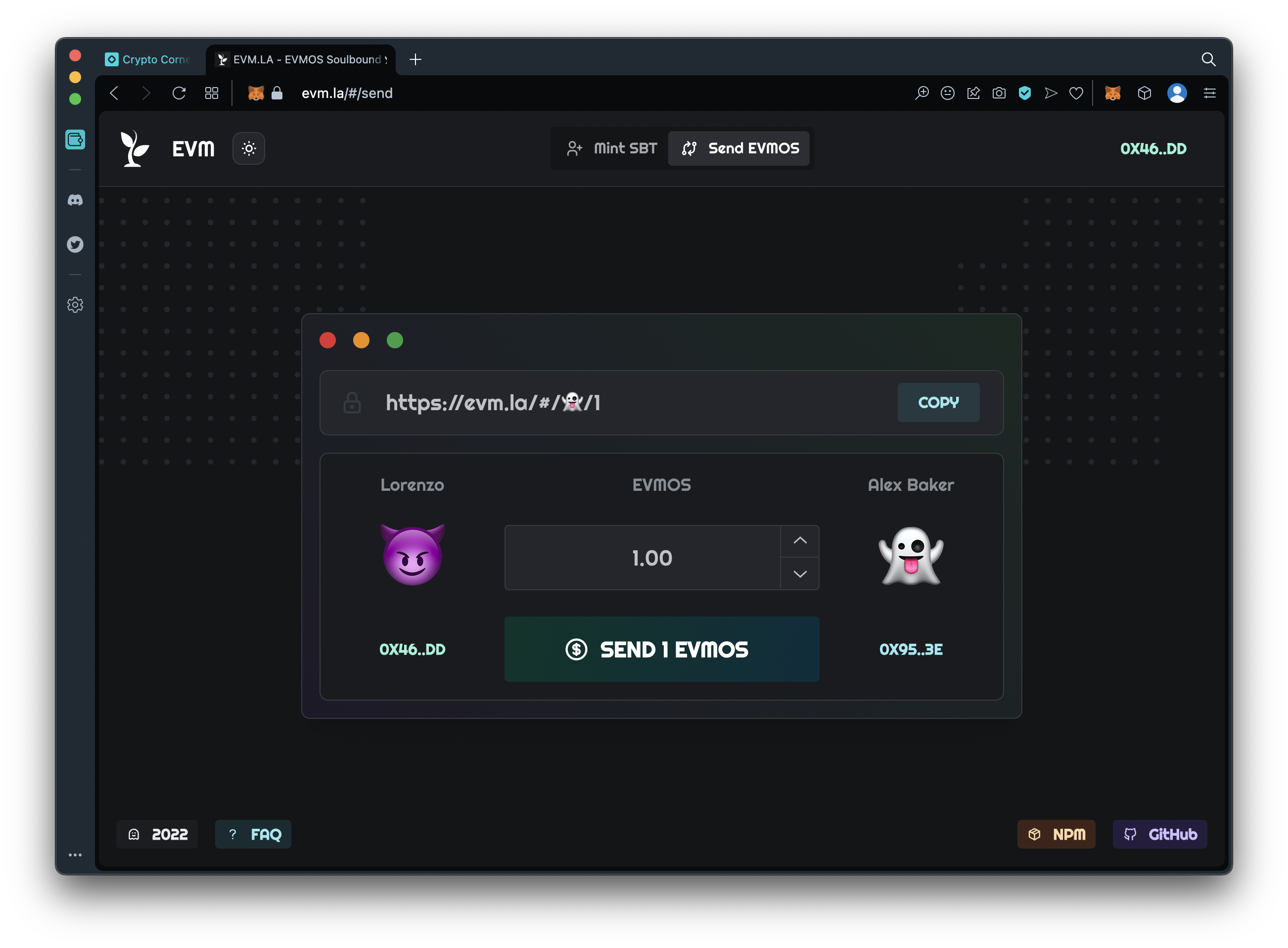Copy the evm.la share link
Image resolution: width=1288 pixels, height=948 pixels.
[x=938, y=402]
